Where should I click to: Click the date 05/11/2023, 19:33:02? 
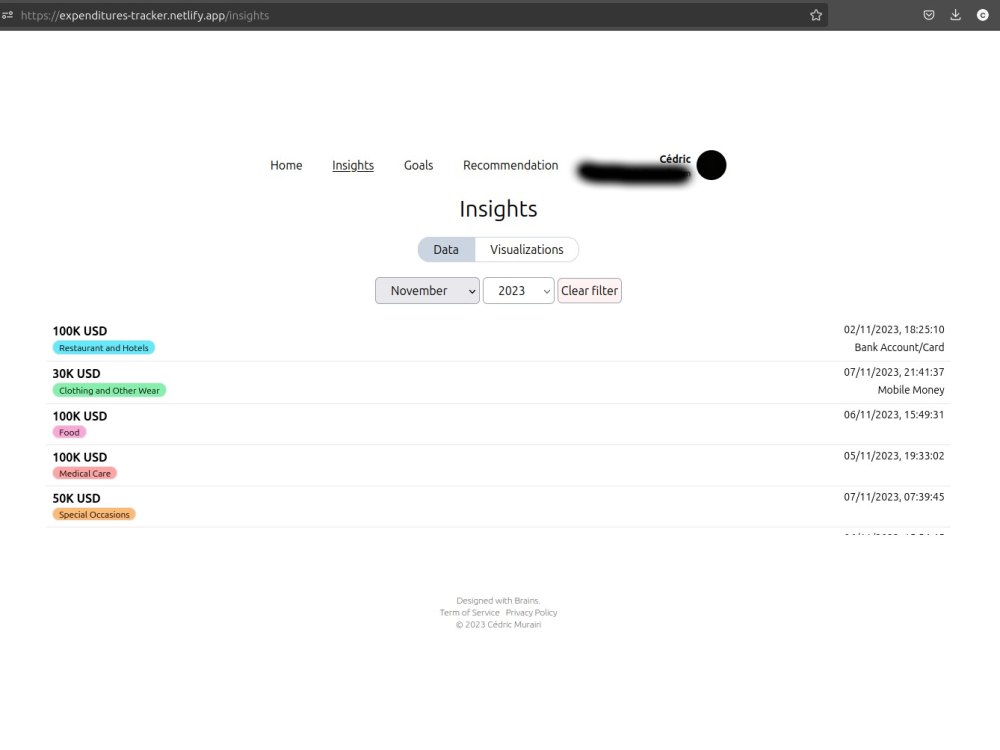893,456
